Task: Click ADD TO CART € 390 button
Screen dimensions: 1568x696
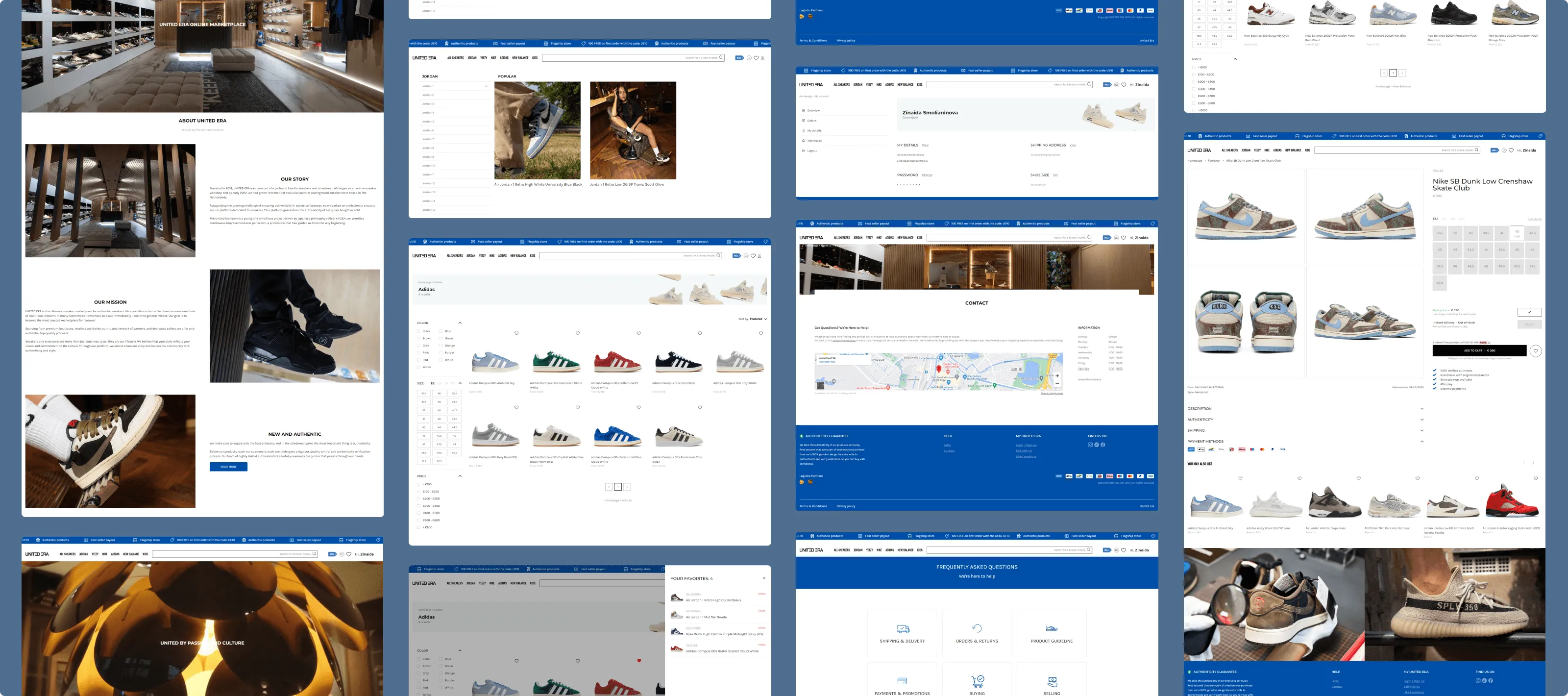Action: click(x=1479, y=351)
